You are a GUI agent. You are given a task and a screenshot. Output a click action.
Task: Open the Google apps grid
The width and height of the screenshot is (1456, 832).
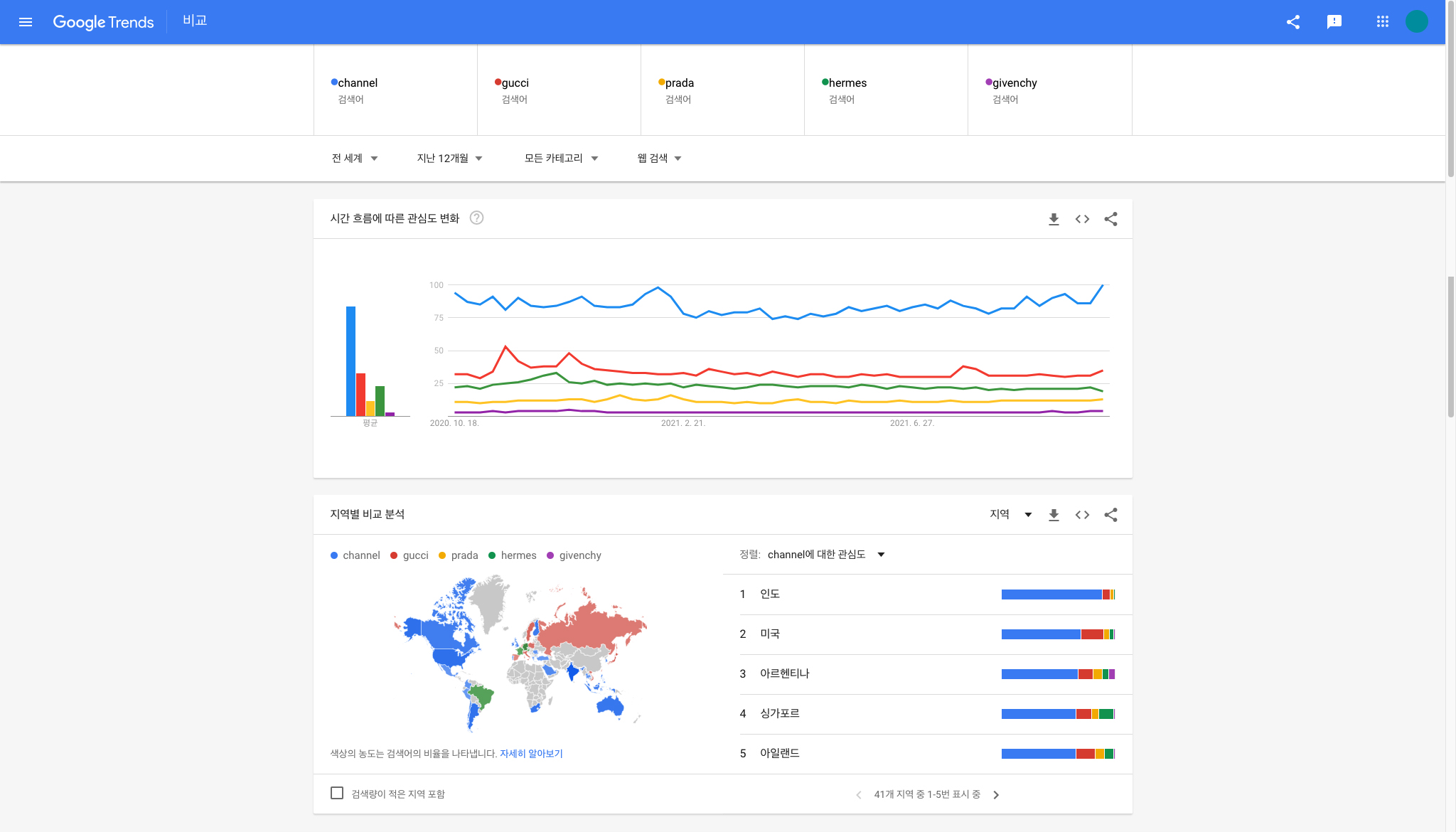1383,22
